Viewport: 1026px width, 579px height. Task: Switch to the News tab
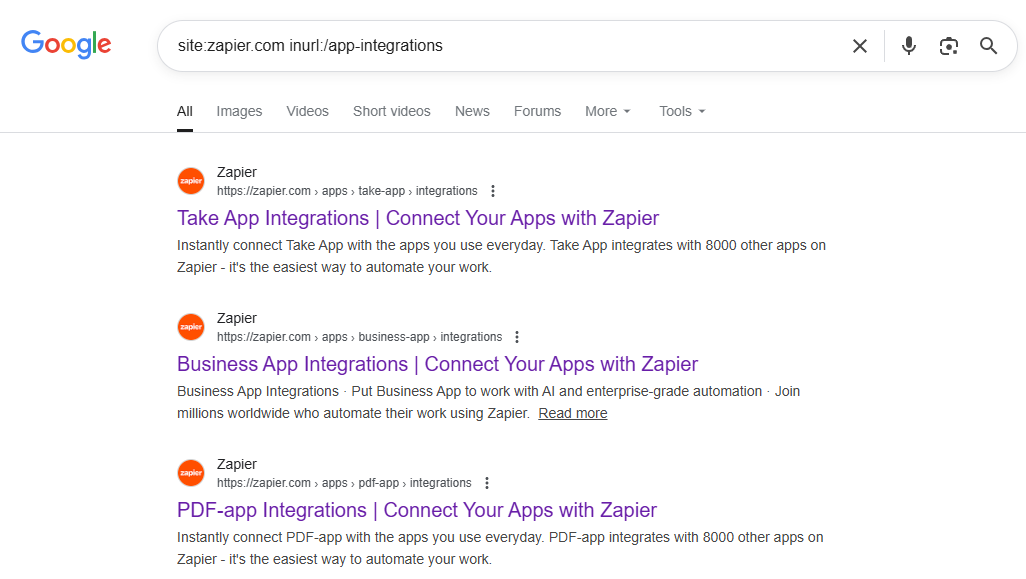472,111
